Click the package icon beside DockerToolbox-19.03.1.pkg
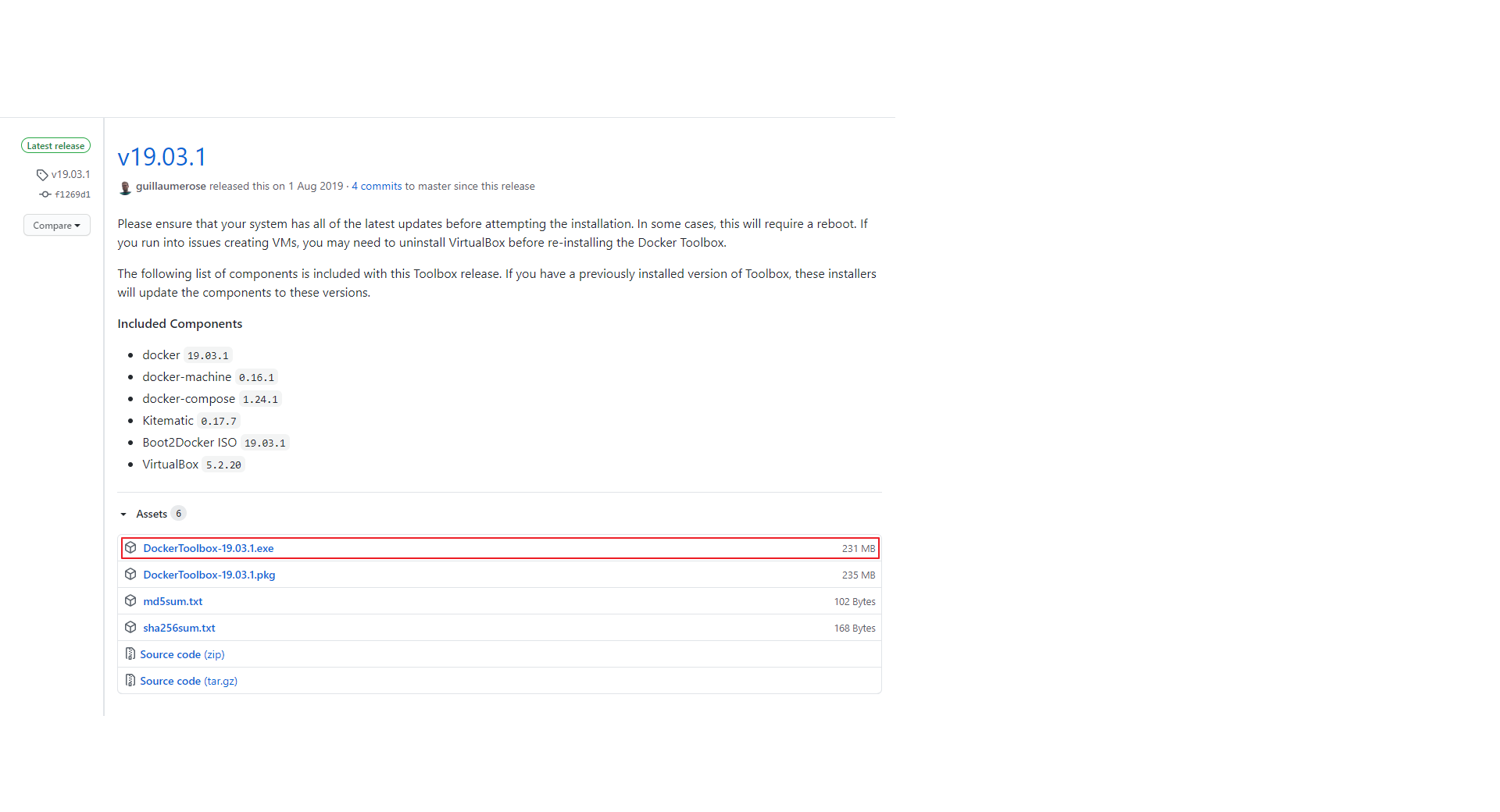The width and height of the screenshot is (1500, 812). coord(130,574)
